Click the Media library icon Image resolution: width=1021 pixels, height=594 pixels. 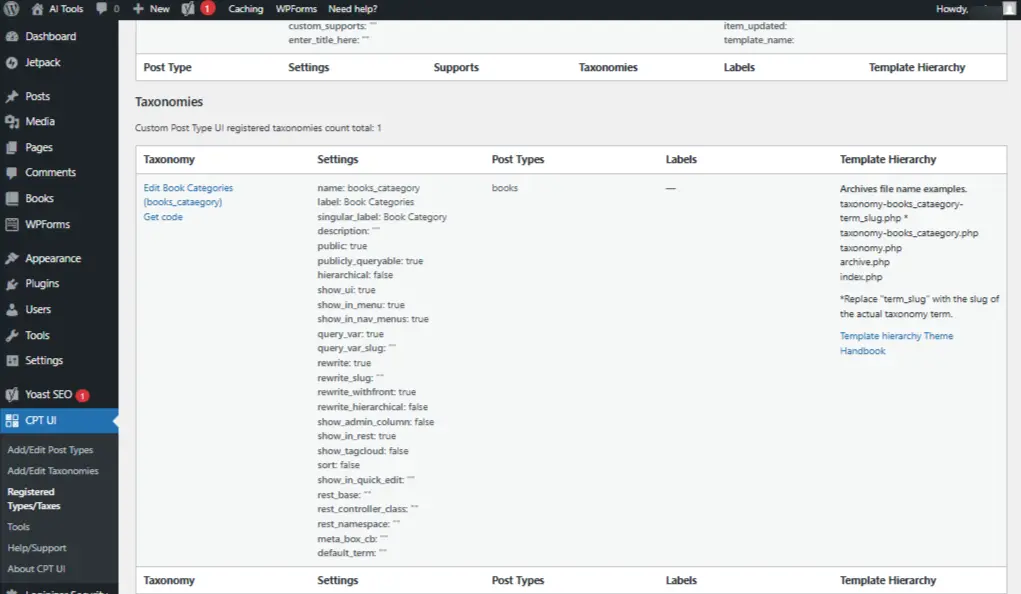click(x=12, y=122)
